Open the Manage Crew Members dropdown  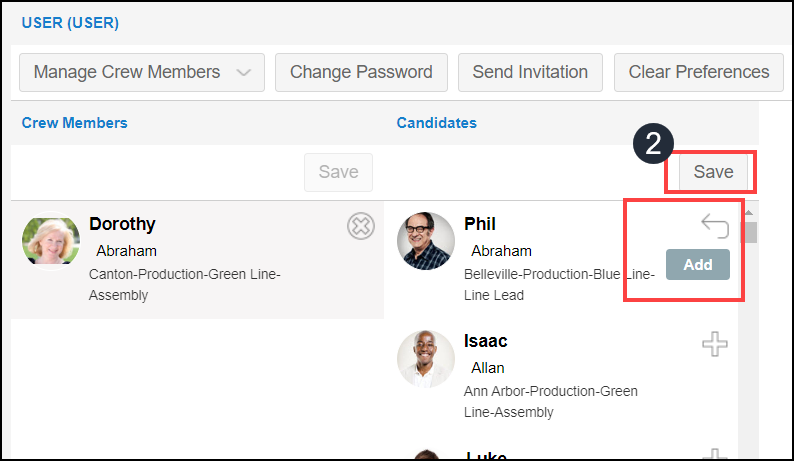pos(142,72)
